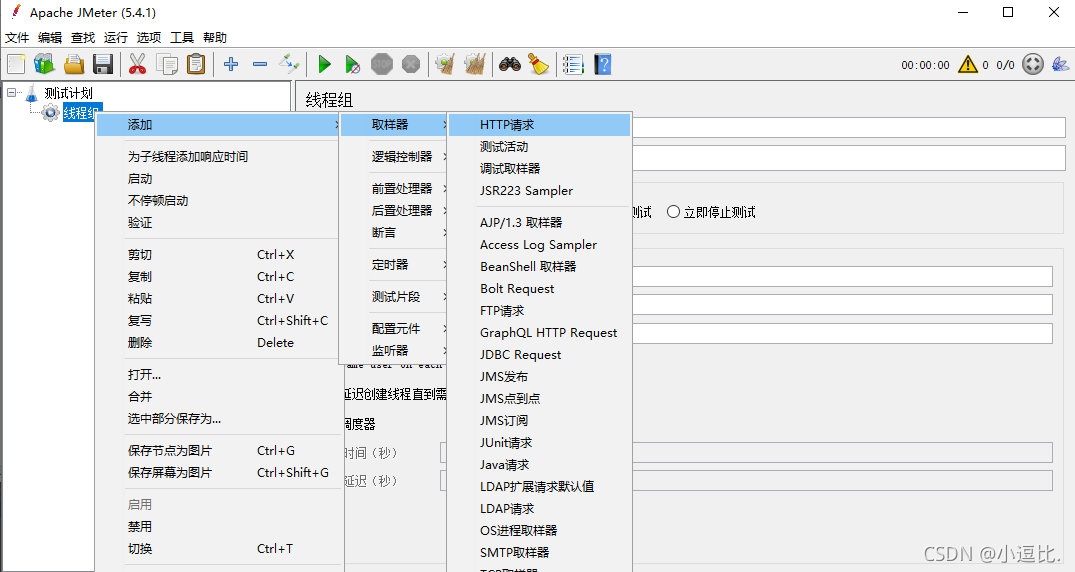Choose 删除 in context menu
Viewport: 1075px width, 572px height.
[x=219, y=342]
